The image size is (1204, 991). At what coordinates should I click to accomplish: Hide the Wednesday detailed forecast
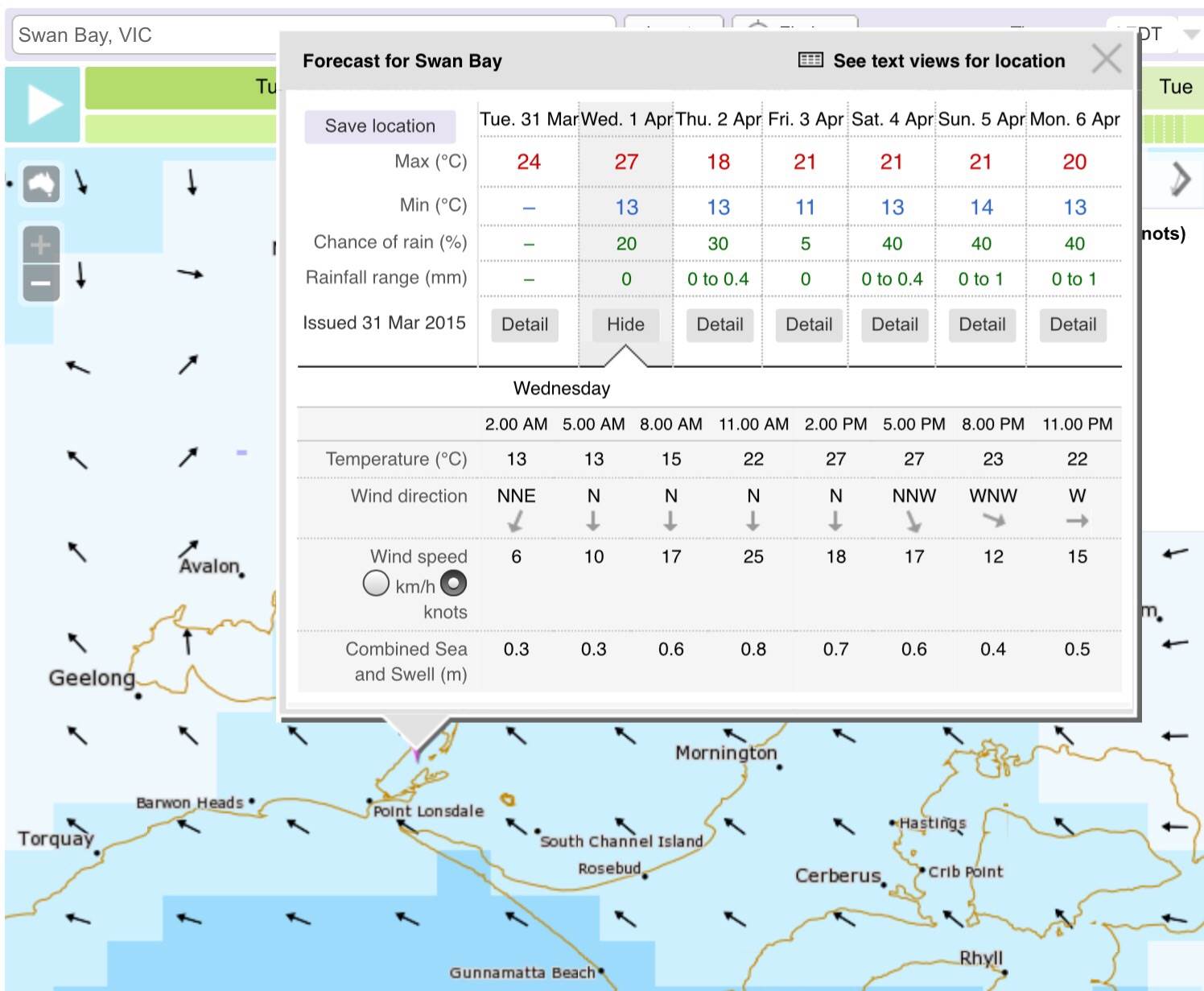pos(625,324)
